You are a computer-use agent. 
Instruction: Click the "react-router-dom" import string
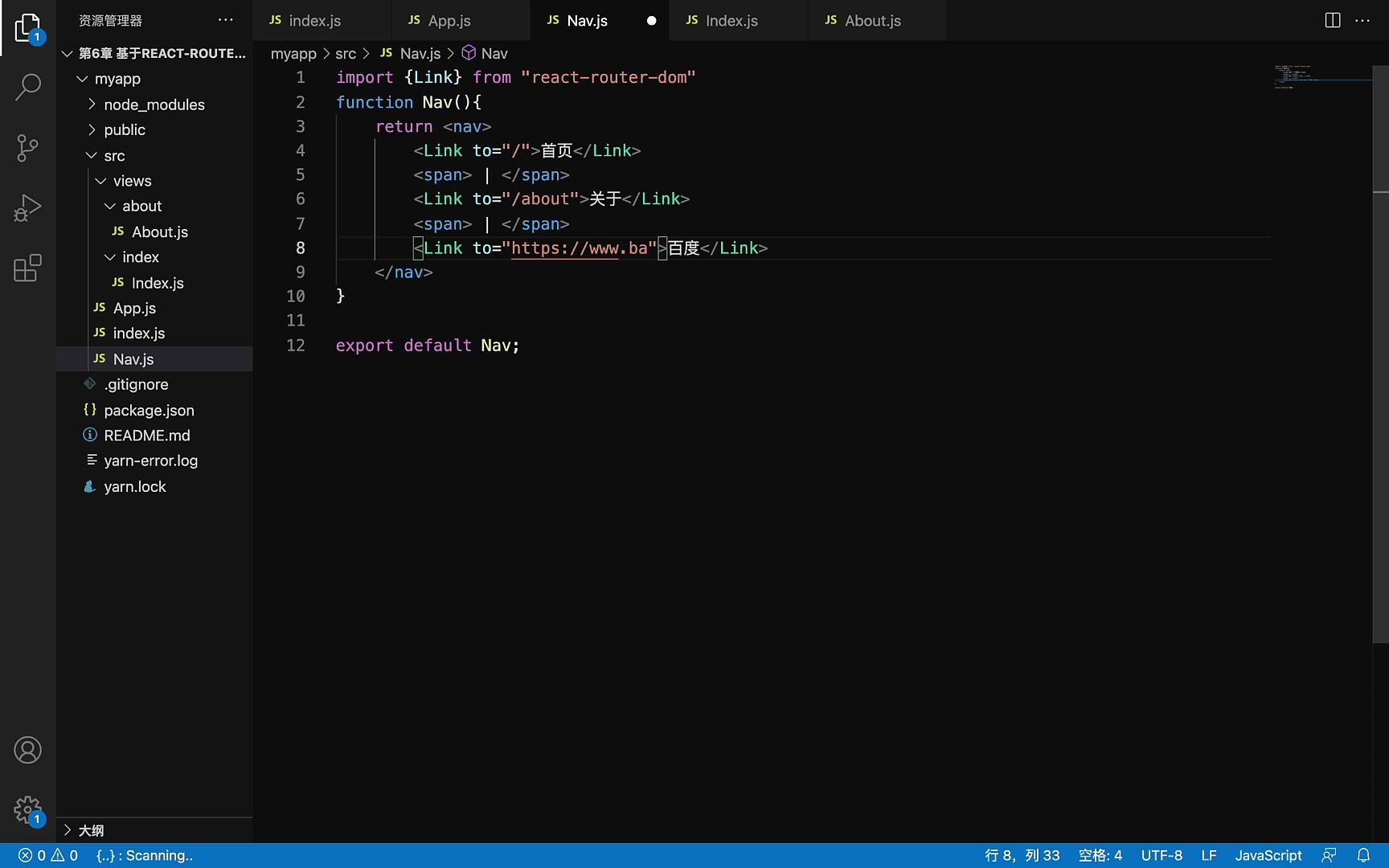point(608,77)
